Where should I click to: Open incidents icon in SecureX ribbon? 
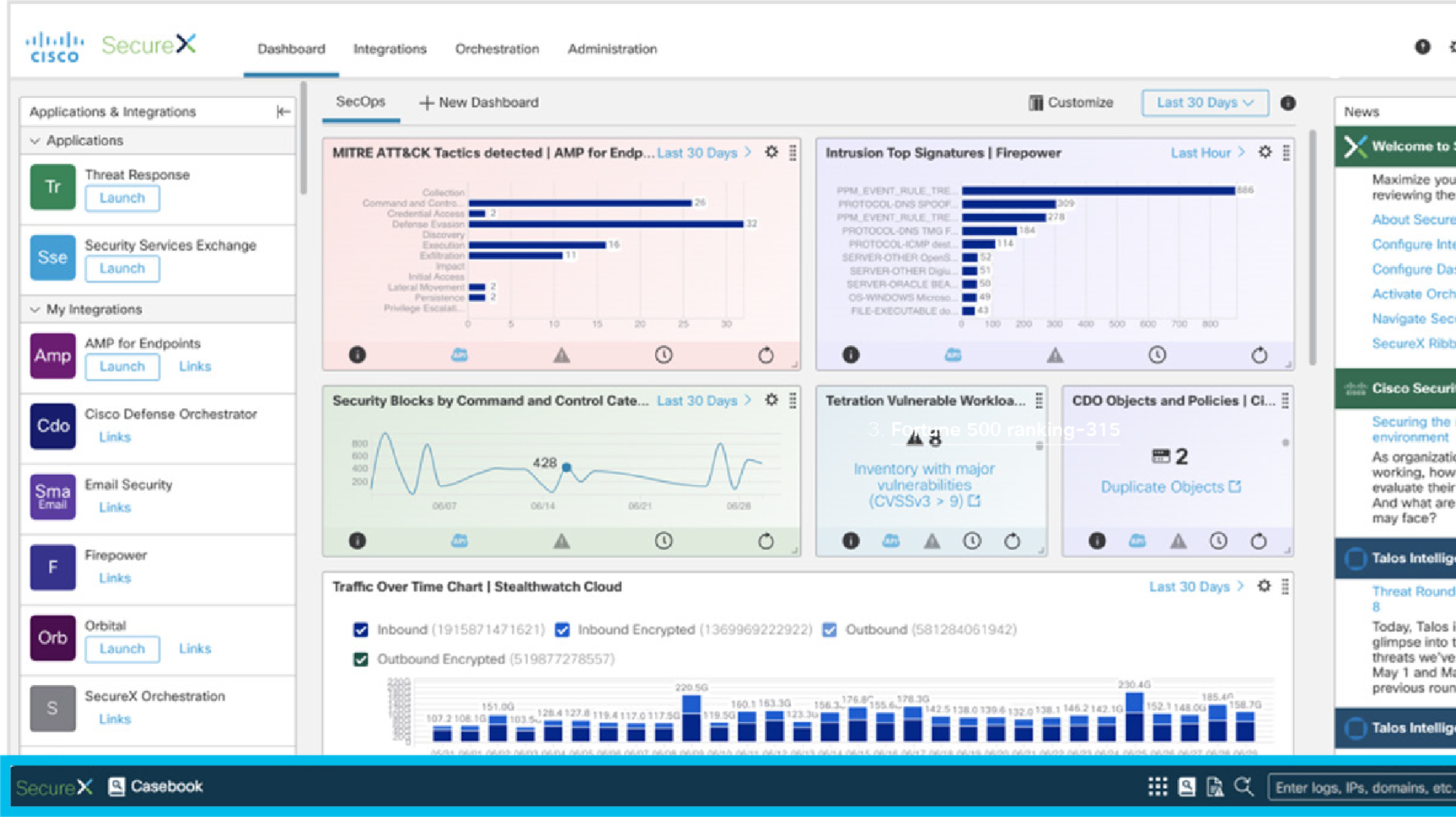pos(1215,787)
